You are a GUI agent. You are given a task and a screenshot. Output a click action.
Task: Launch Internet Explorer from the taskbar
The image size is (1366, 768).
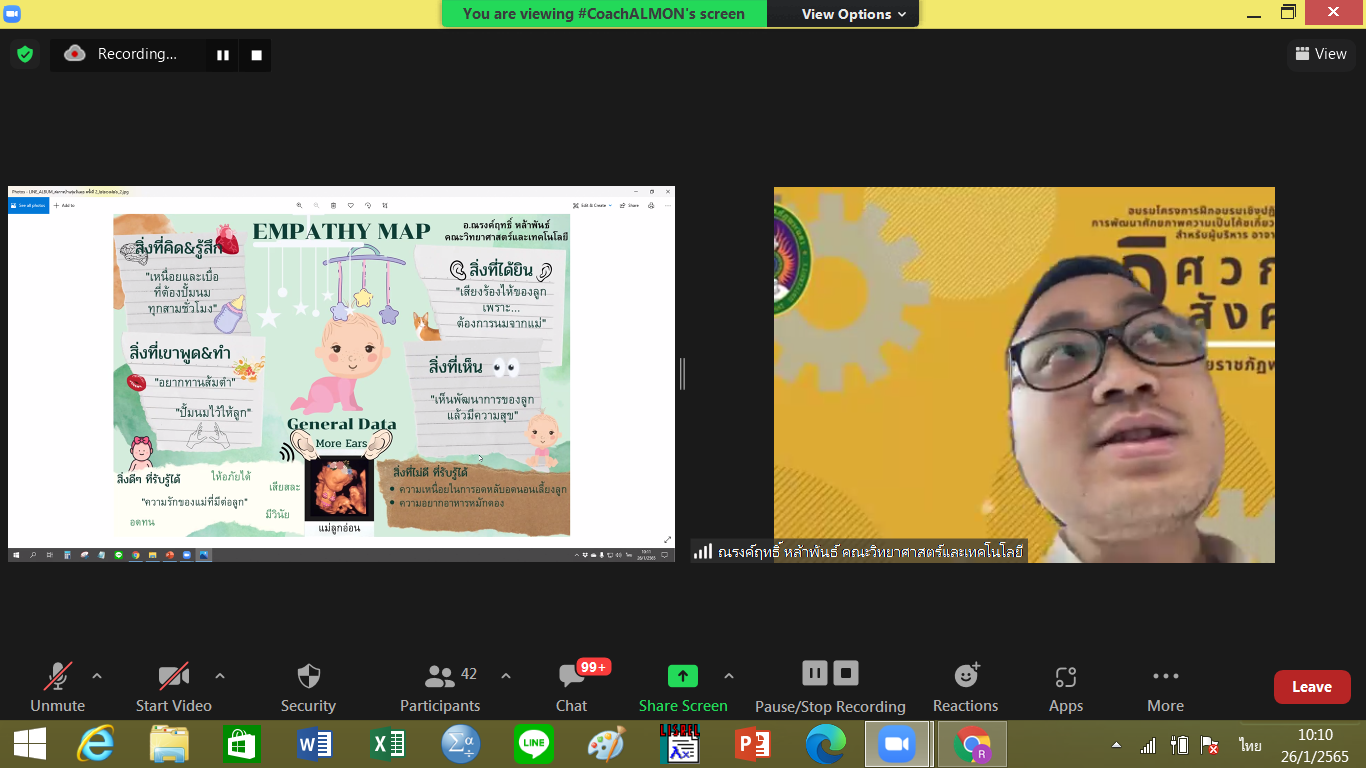[x=97, y=744]
